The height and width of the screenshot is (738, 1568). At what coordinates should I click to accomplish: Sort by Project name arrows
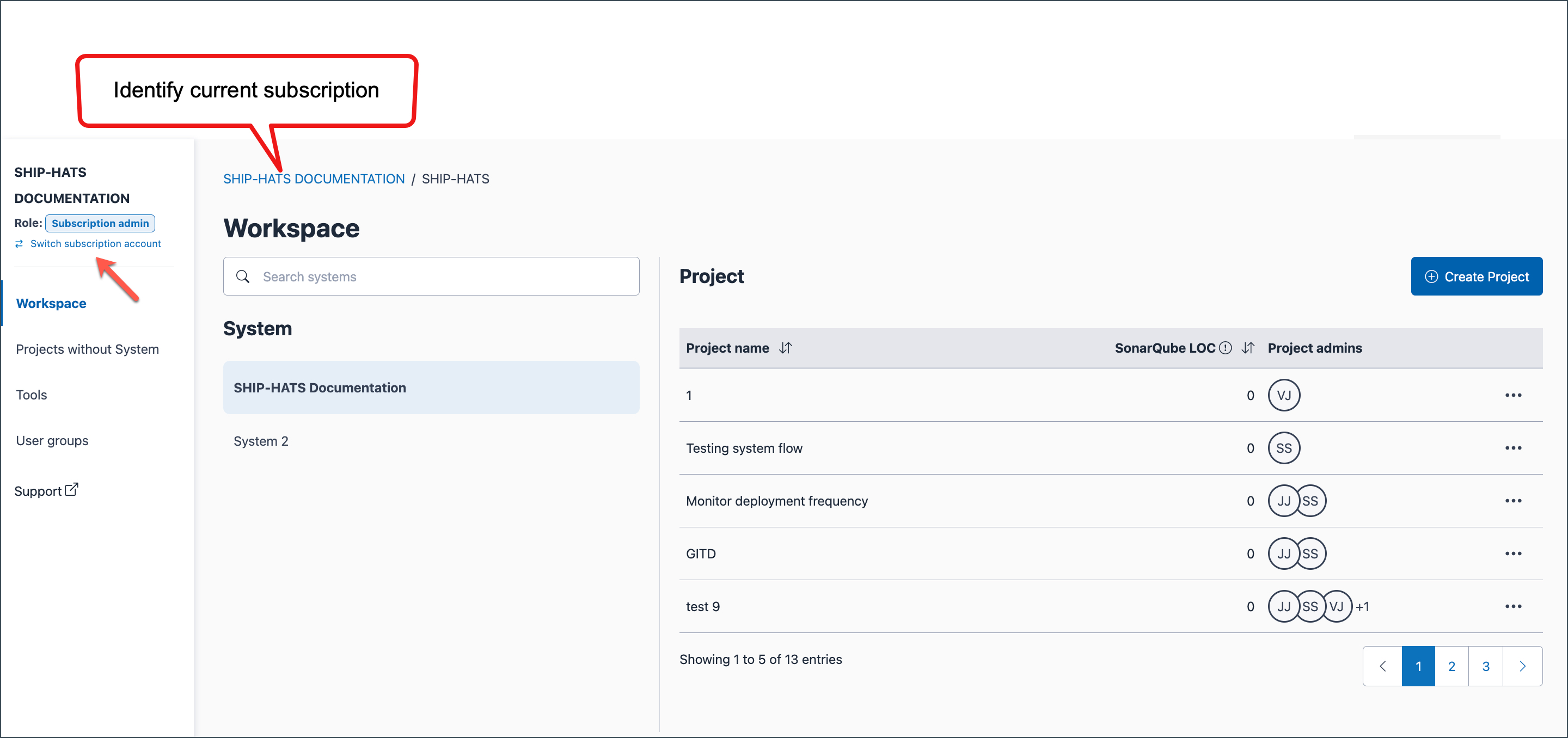(786, 348)
